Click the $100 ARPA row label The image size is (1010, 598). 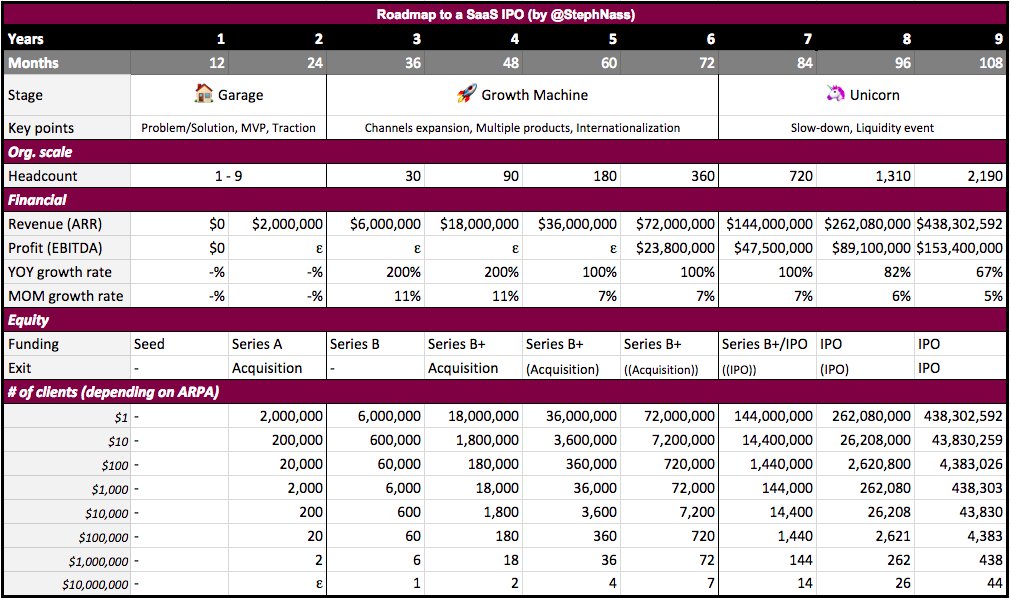[67, 465]
